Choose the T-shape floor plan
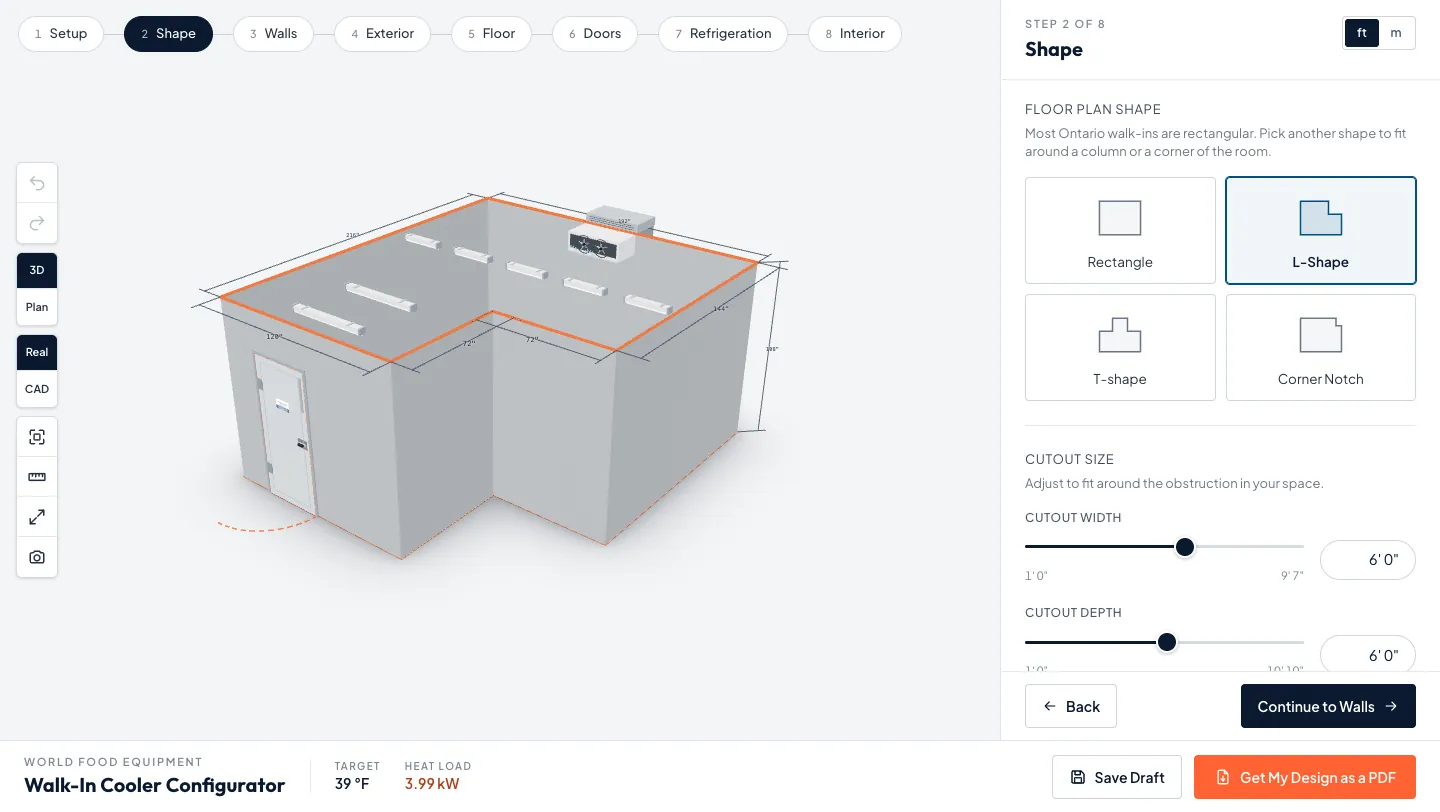Image resolution: width=1440 pixels, height=812 pixels. click(x=1120, y=347)
